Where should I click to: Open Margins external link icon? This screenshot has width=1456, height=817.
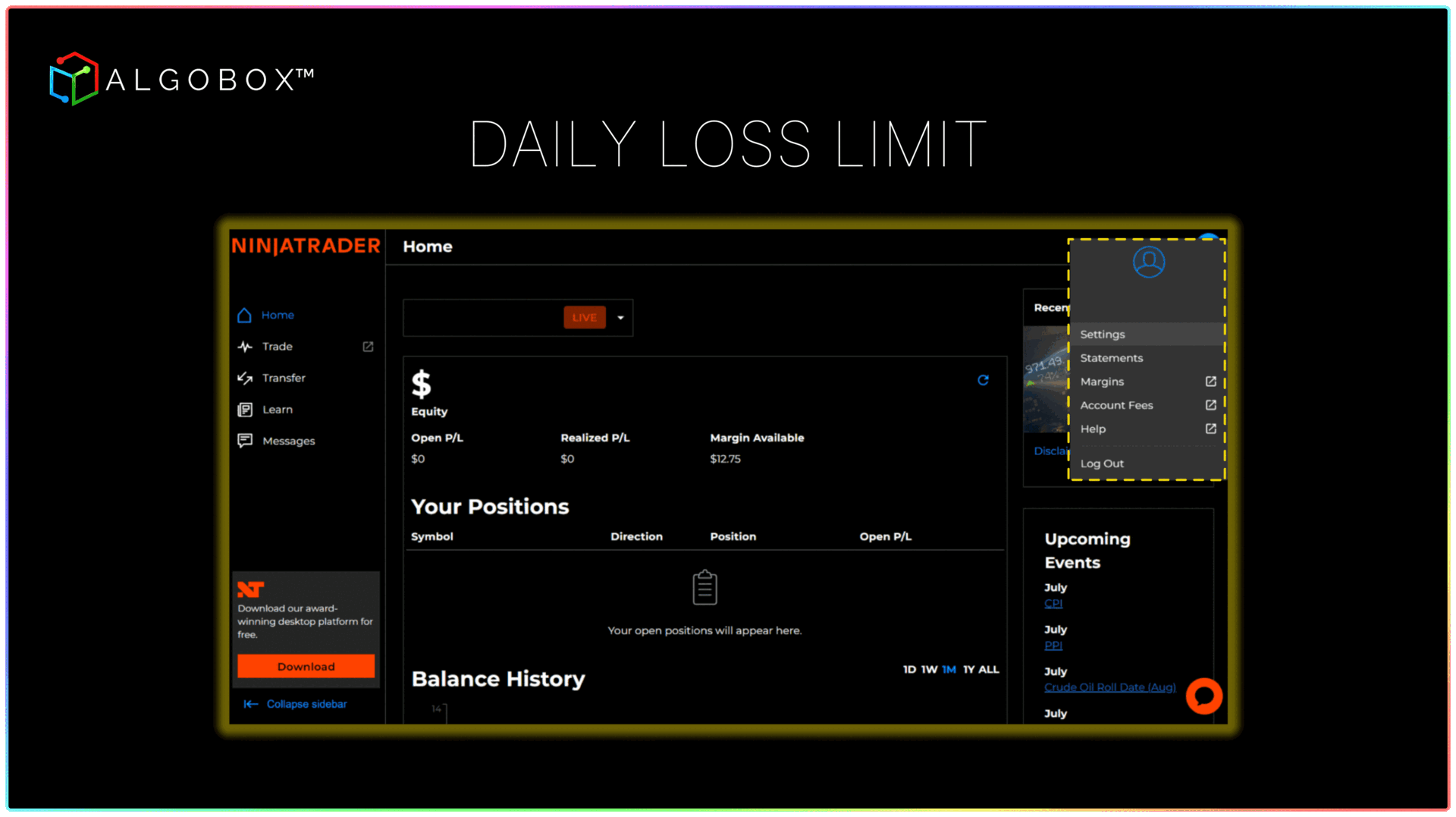[1210, 382]
